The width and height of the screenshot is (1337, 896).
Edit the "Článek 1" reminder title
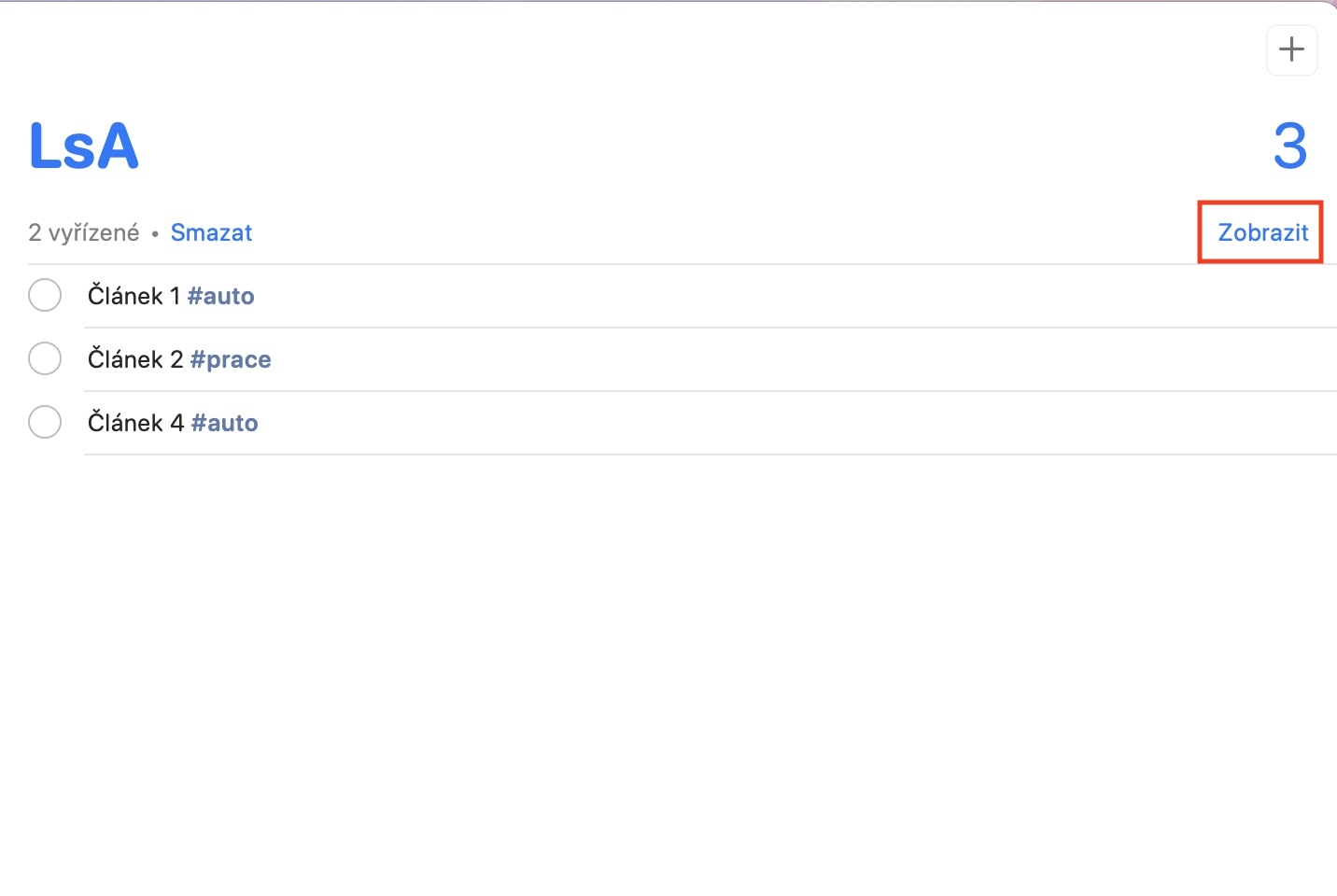coord(134,296)
